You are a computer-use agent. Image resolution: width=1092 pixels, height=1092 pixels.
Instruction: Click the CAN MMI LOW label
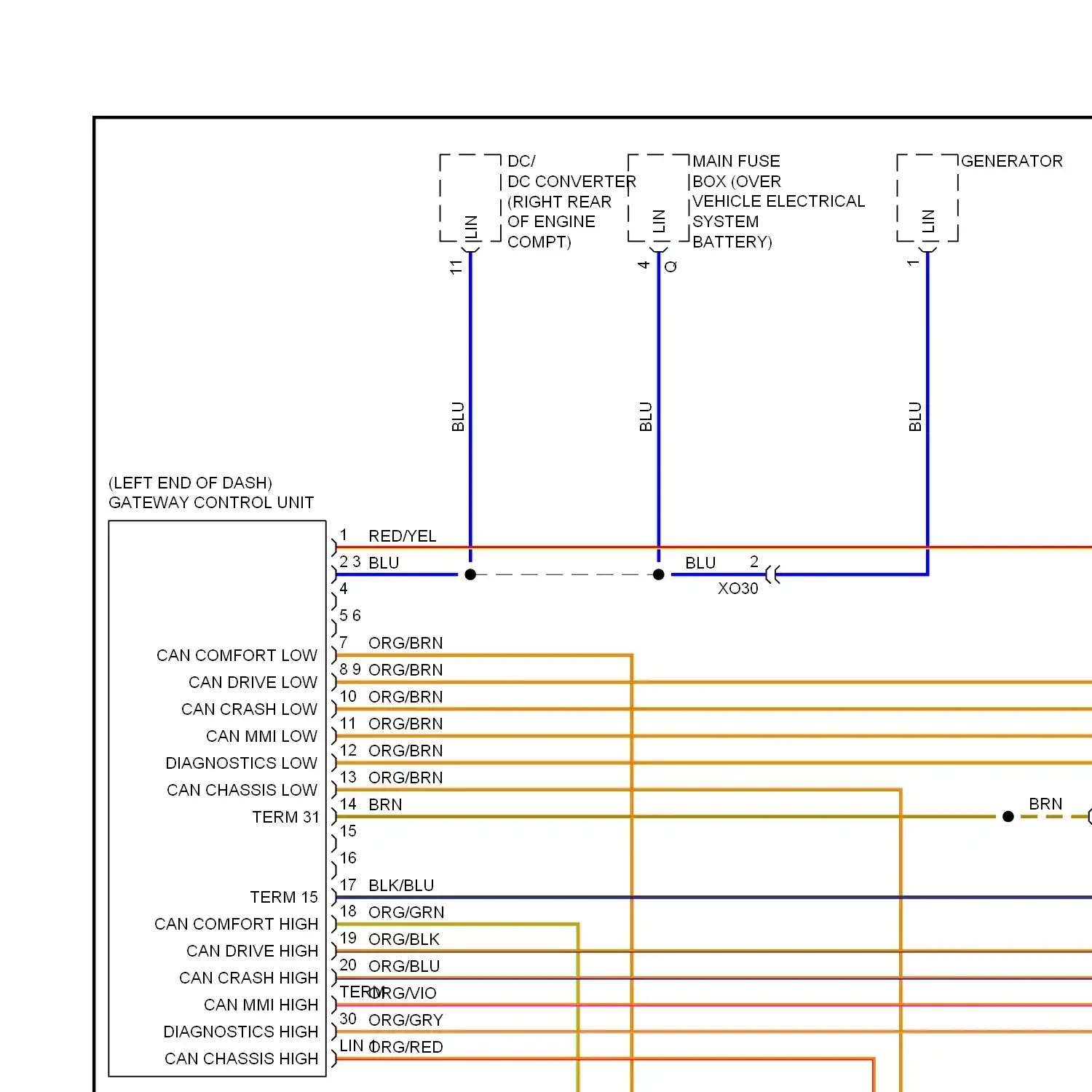(x=261, y=736)
